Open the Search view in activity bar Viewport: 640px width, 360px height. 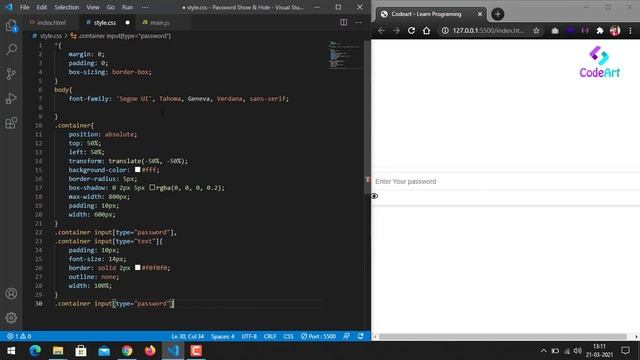point(11,49)
